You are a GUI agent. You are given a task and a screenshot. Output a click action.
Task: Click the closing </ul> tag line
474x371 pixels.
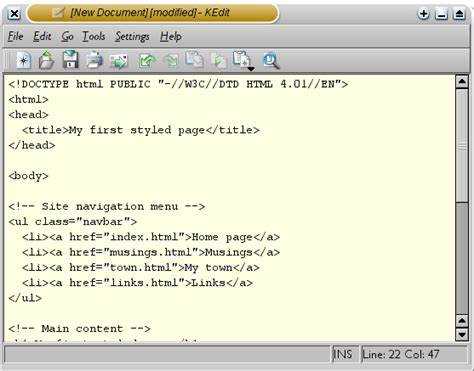25,298
